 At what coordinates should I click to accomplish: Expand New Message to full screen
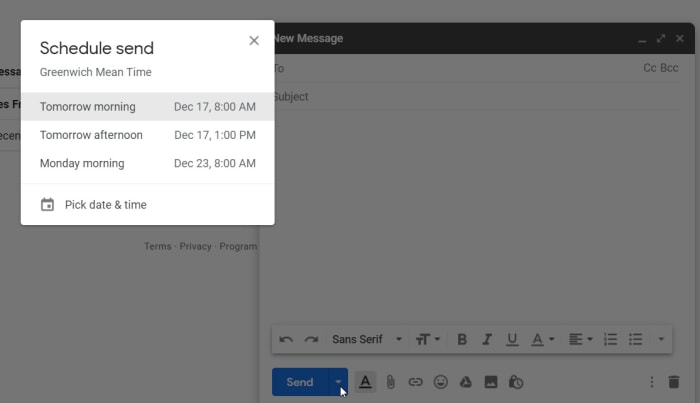[x=661, y=39]
